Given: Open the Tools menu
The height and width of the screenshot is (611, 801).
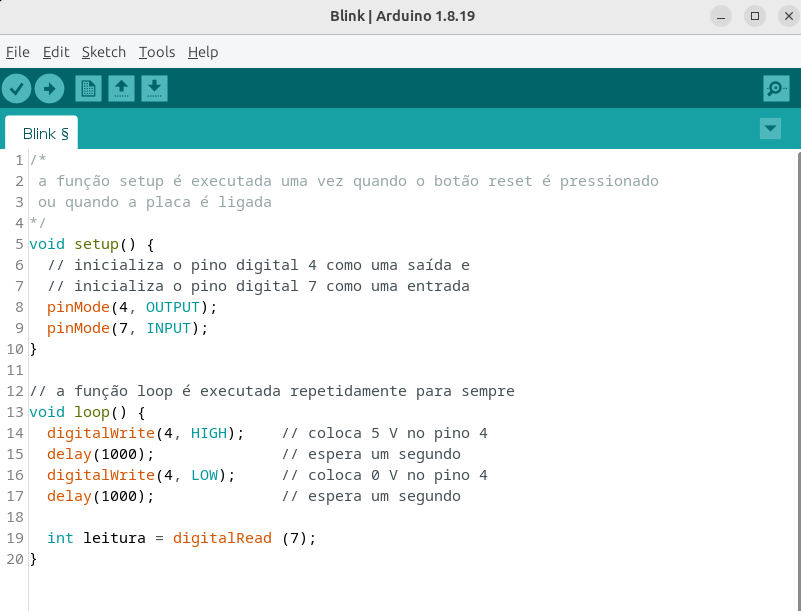Looking at the screenshot, I should pos(157,52).
